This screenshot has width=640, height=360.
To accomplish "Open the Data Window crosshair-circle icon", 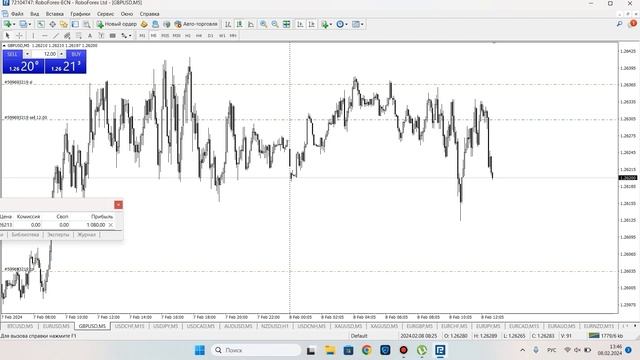I will coord(53,24).
